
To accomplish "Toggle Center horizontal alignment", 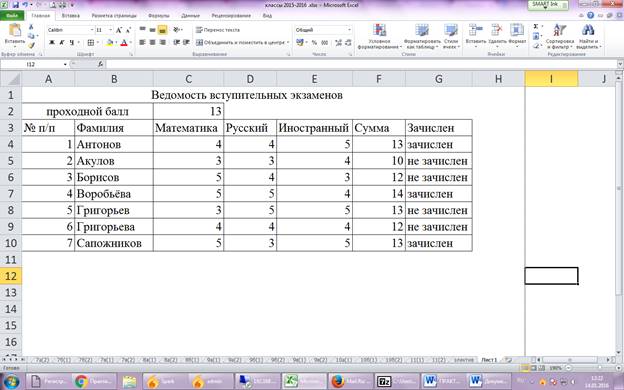I will point(152,42).
